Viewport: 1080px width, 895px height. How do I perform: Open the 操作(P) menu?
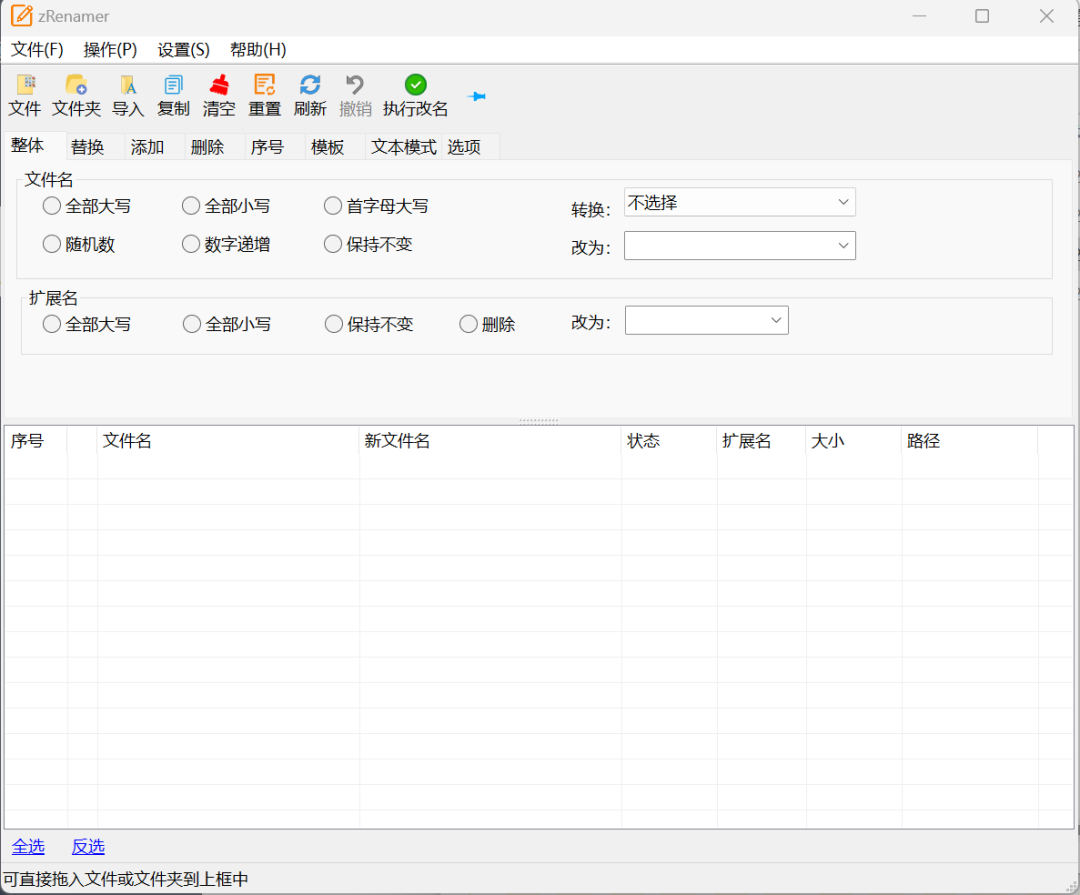[x=110, y=50]
